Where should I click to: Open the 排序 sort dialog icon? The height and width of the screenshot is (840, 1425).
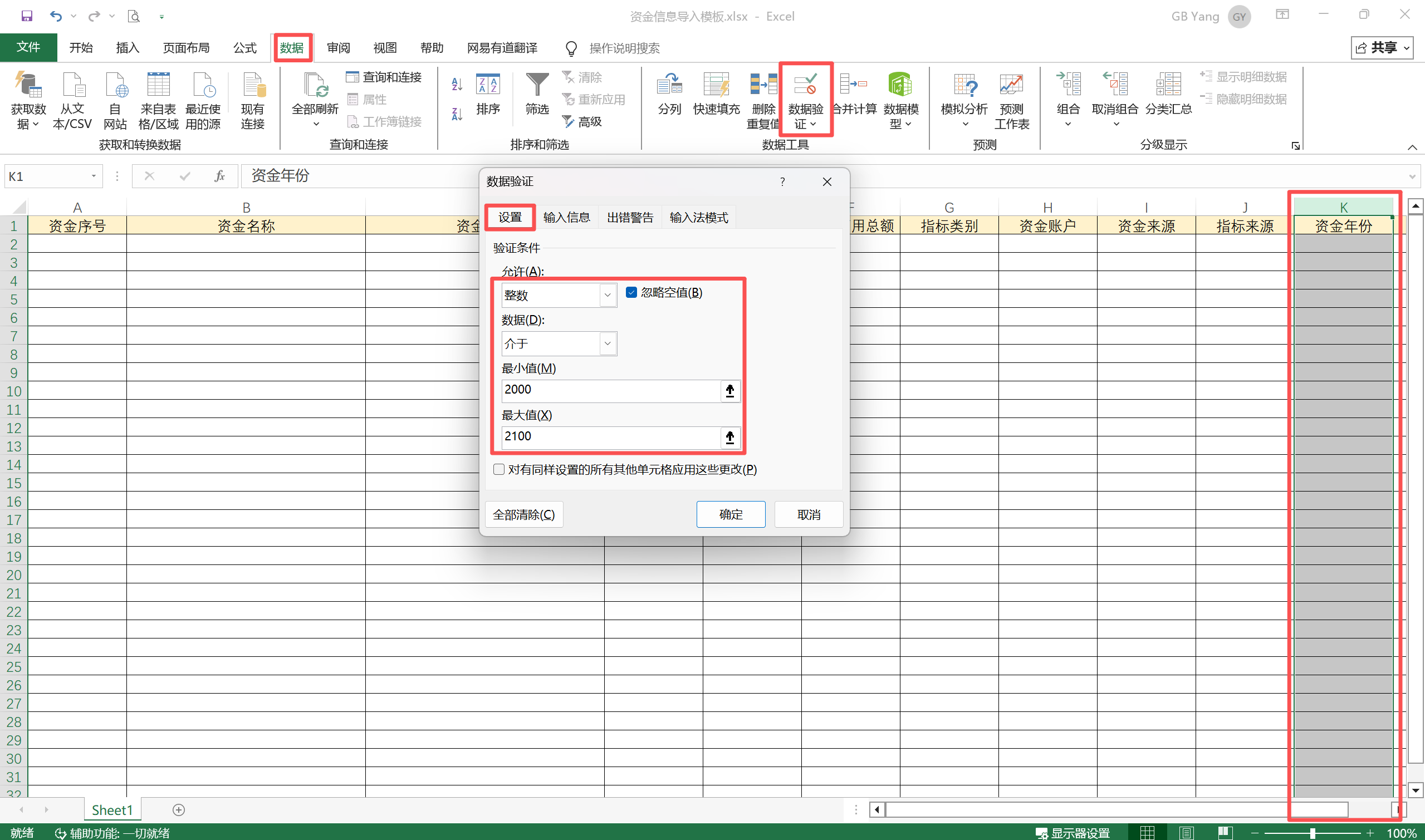487,94
